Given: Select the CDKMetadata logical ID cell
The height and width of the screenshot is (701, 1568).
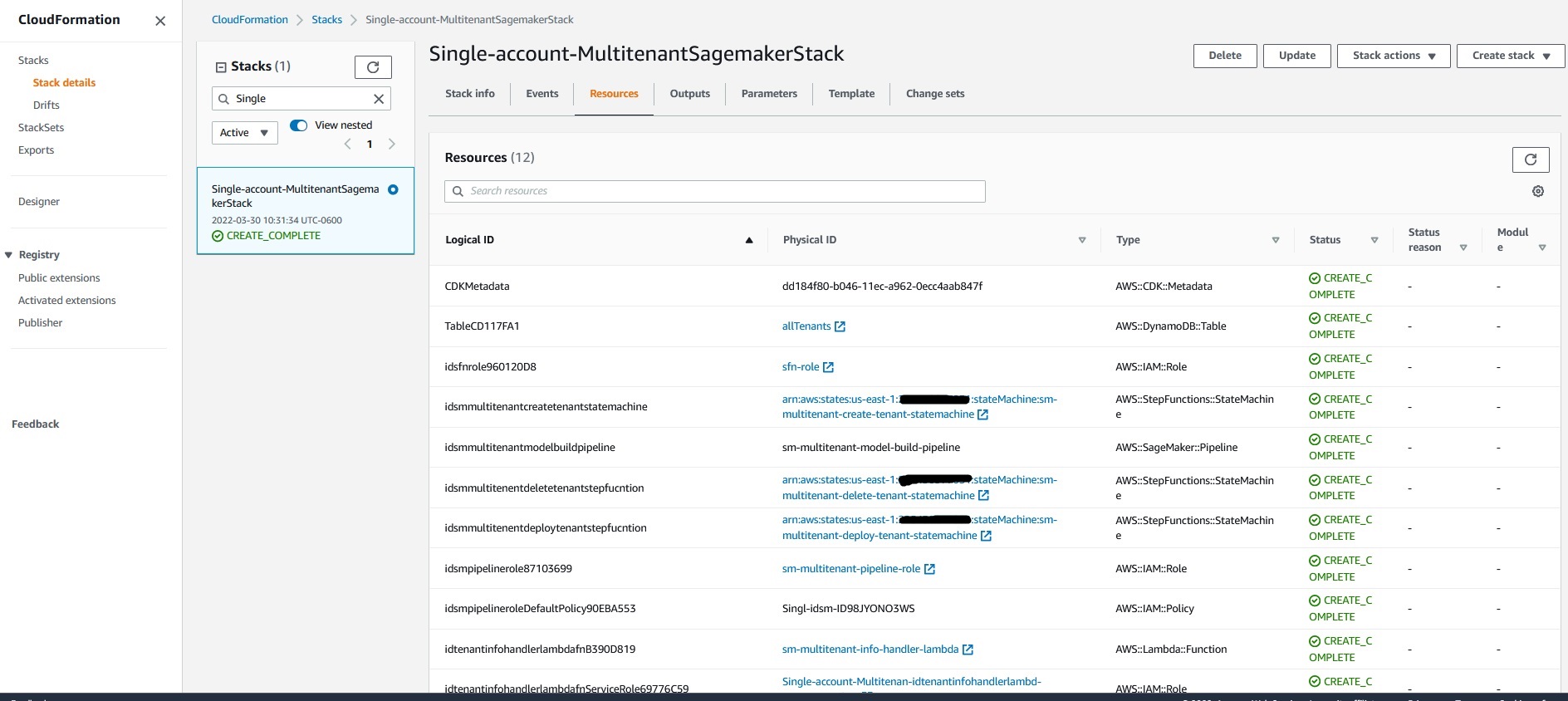Looking at the screenshot, I should tap(478, 287).
